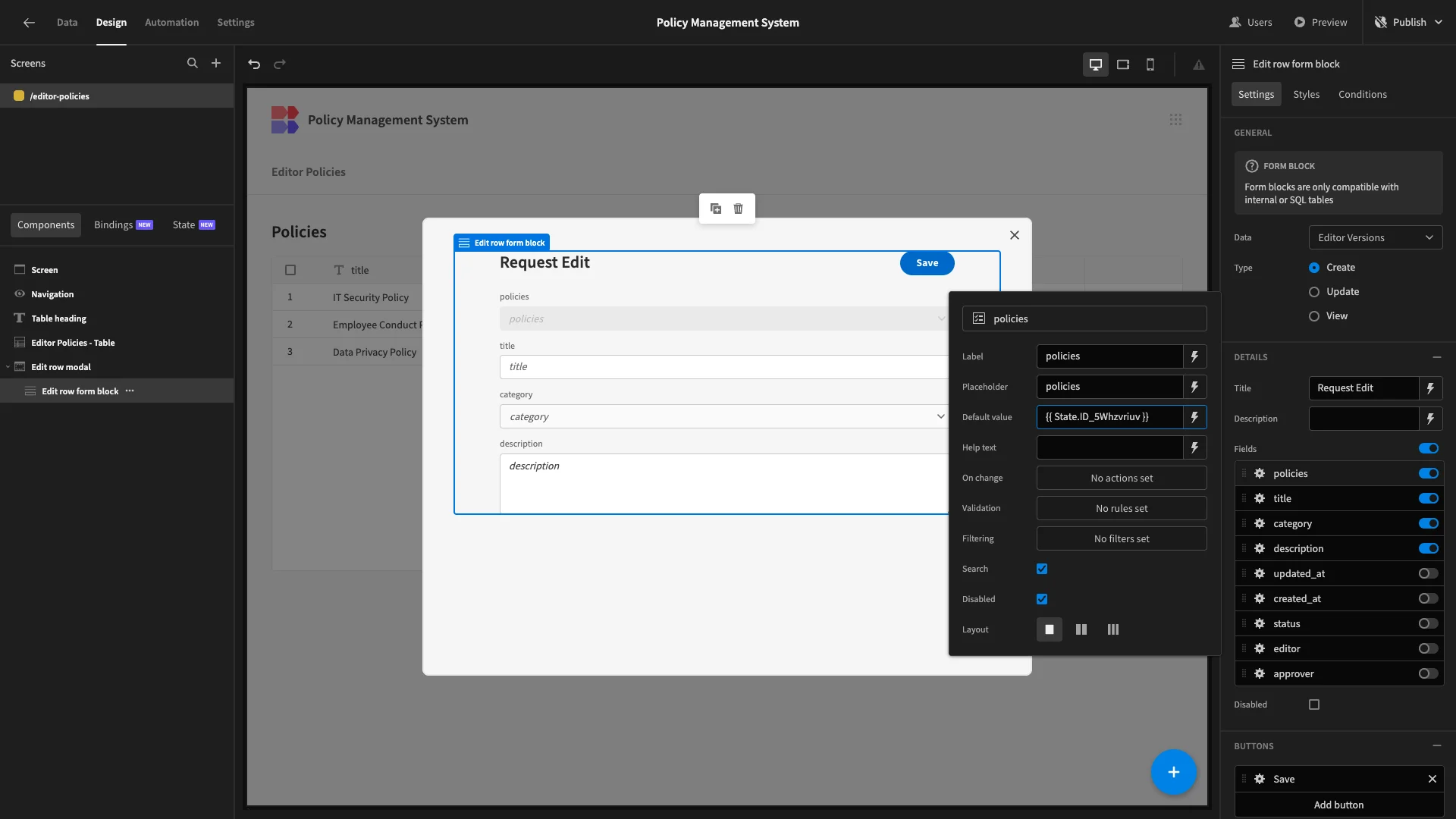Uncheck the Search checkbox
This screenshot has height=819, width=1456.
1042,569
